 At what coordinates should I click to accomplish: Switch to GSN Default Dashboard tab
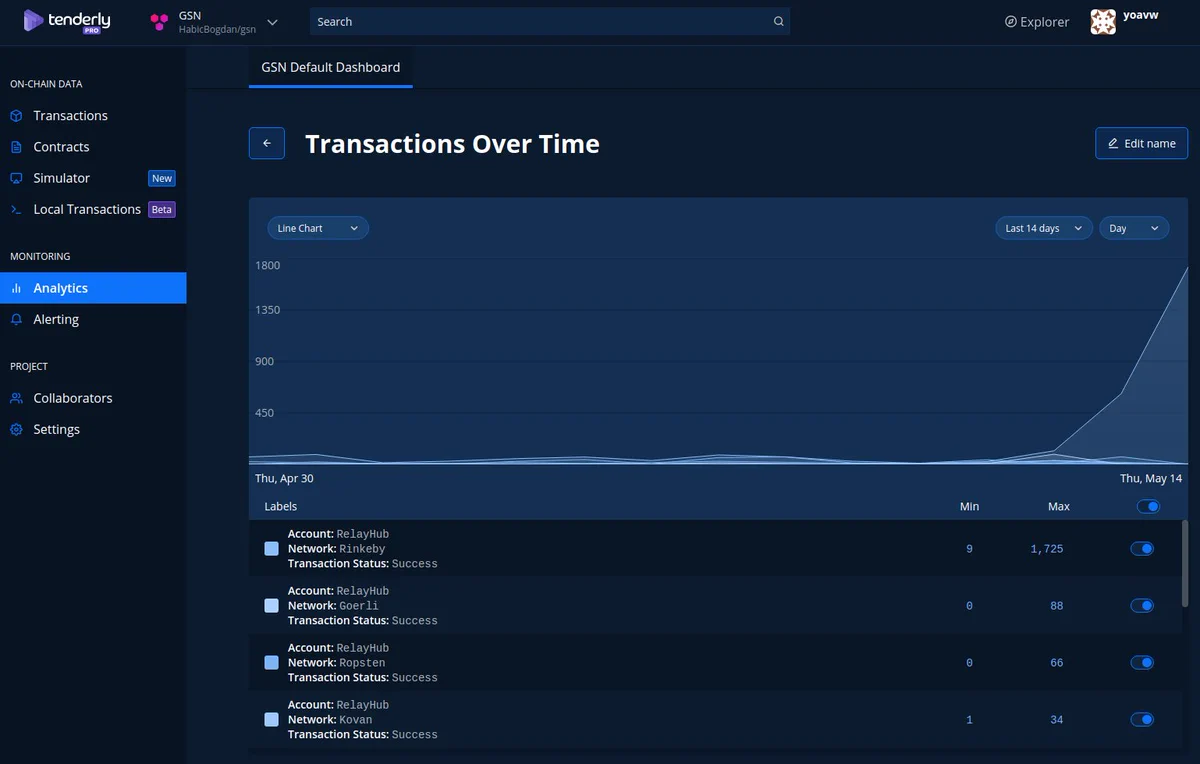[331, 67]
